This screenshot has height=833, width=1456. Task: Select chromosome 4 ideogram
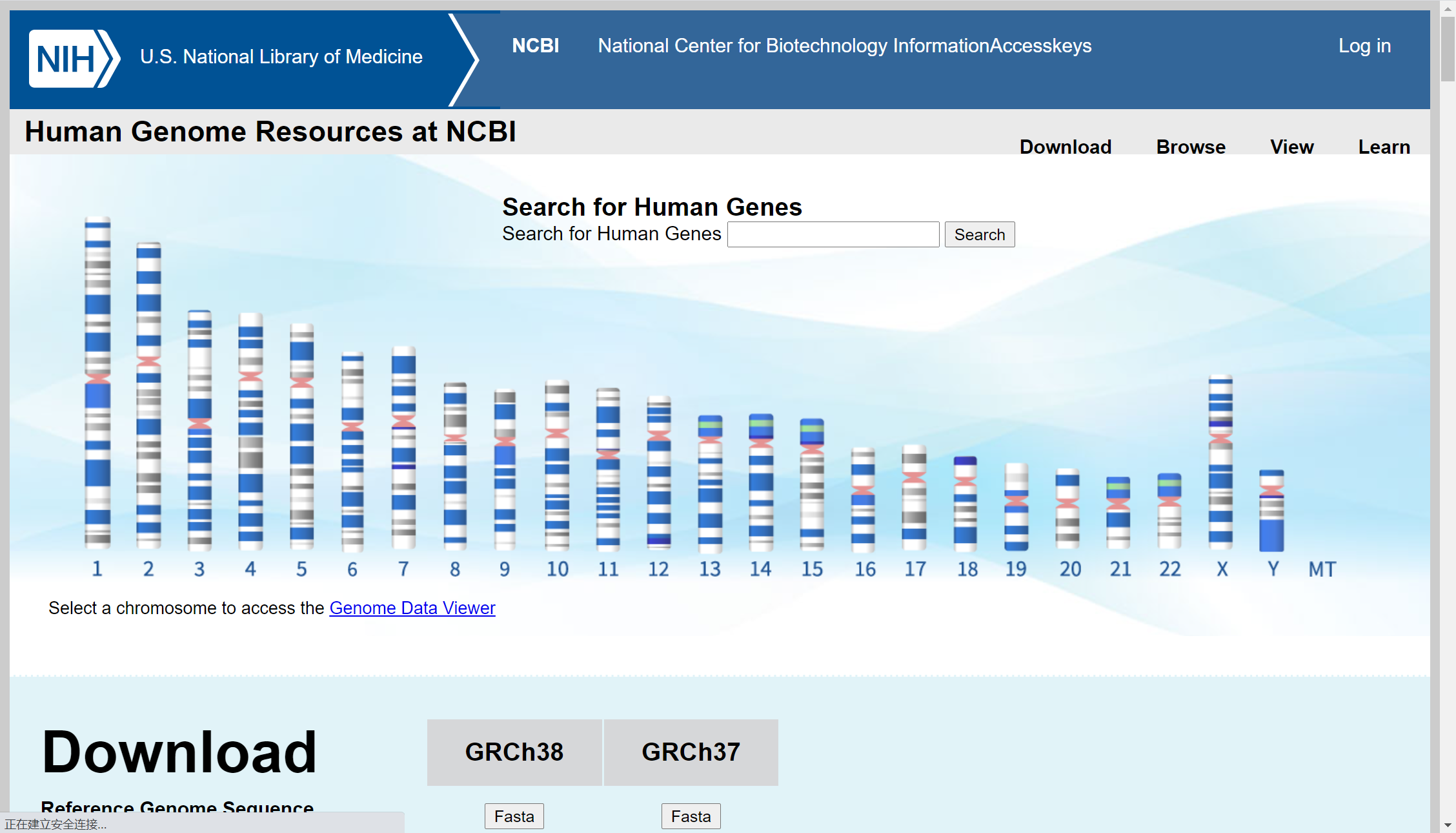(250, 431)
